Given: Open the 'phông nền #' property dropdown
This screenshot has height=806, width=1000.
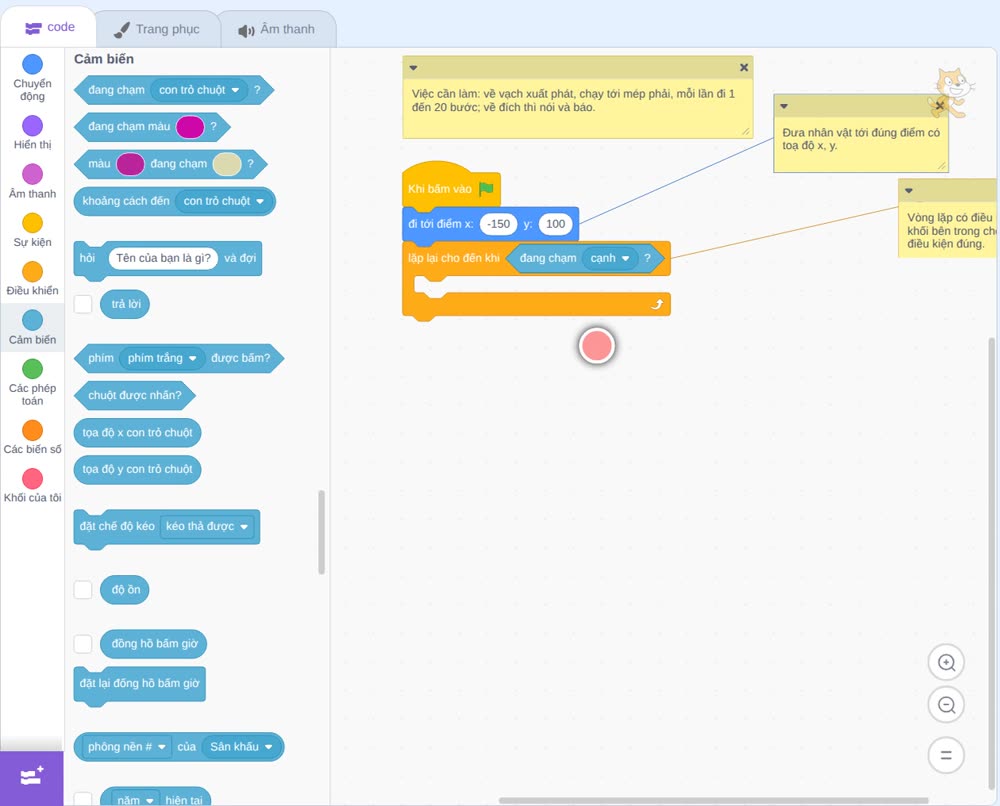Looking at the screenshot, I should 126,747.
